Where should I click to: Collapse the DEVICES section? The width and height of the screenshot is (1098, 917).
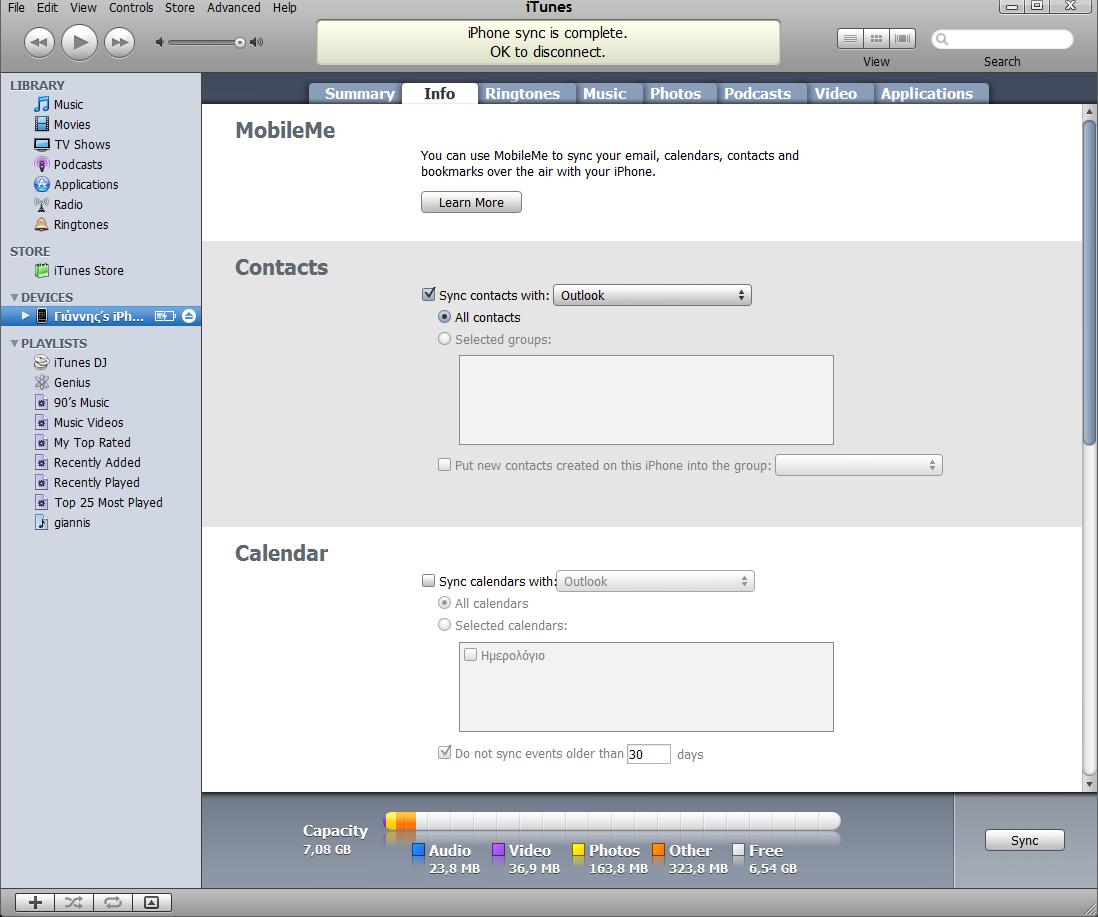[14, 298]
